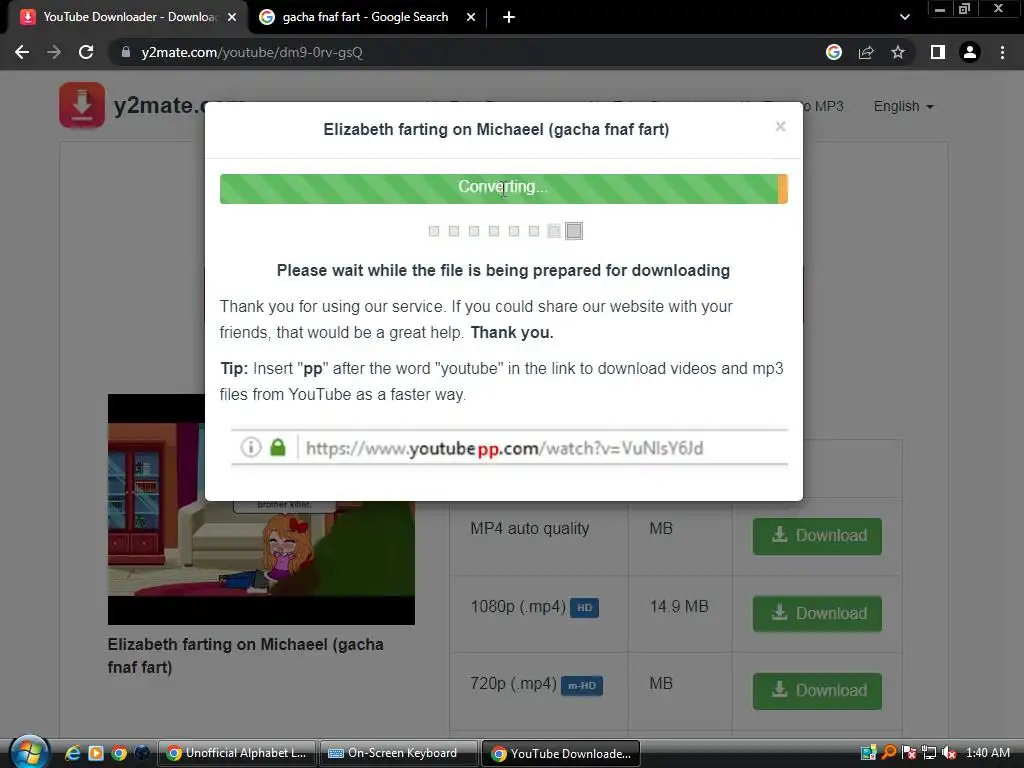
Task: Open On-Screen Keyboard taskbar window
Action: [x=398, y=753]
